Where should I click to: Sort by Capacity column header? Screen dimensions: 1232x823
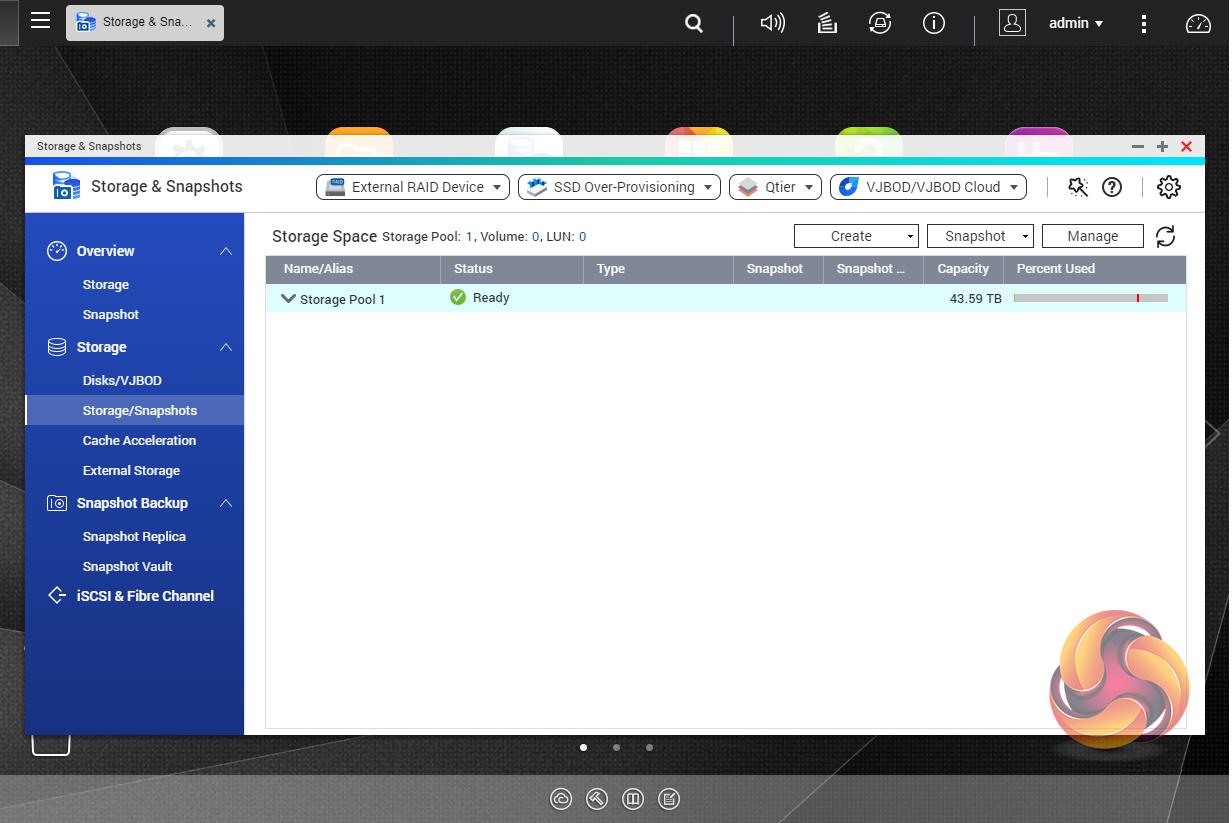963,269
